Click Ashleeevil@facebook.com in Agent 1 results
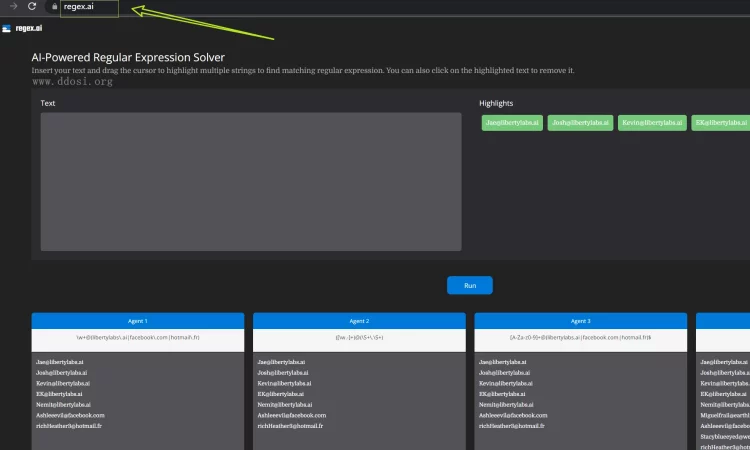The width and height of the screenshot is (750, 450). pyautogui.click(x=70, y=415)
